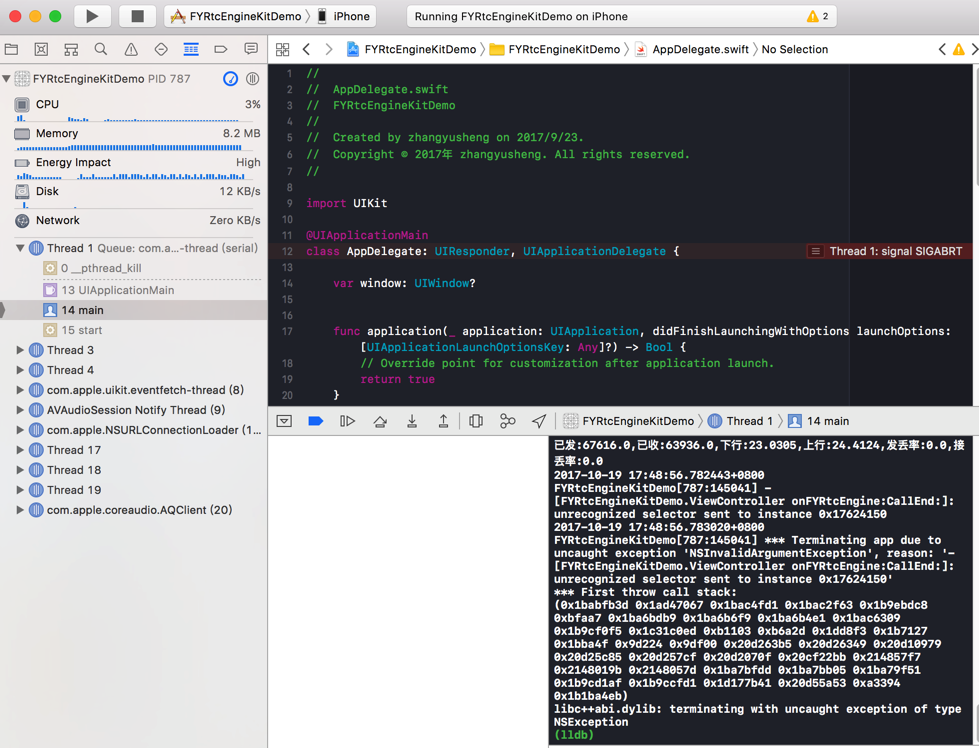Collapse the Thread 1 disclosure triangle
Image resolution: width=979 pixels, height=748 pixels.
click(x=20, y=248)
